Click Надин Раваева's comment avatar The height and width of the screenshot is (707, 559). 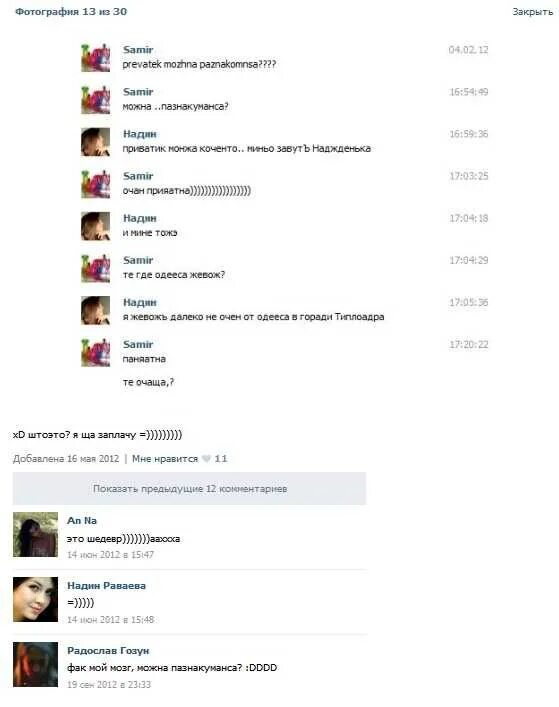point(36,599)
